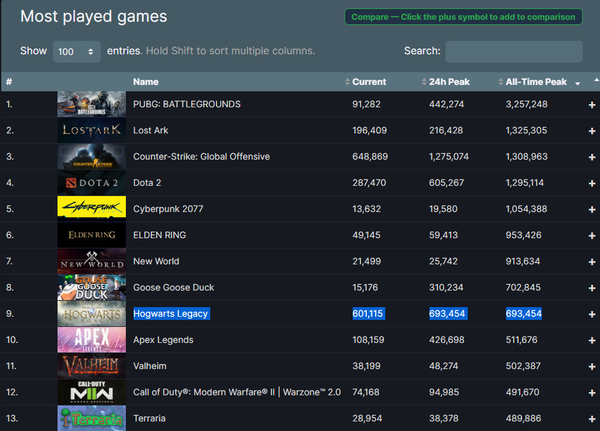600x431 pixels.
Task: Click the Apex Legends name link
Action: (163, 340)
